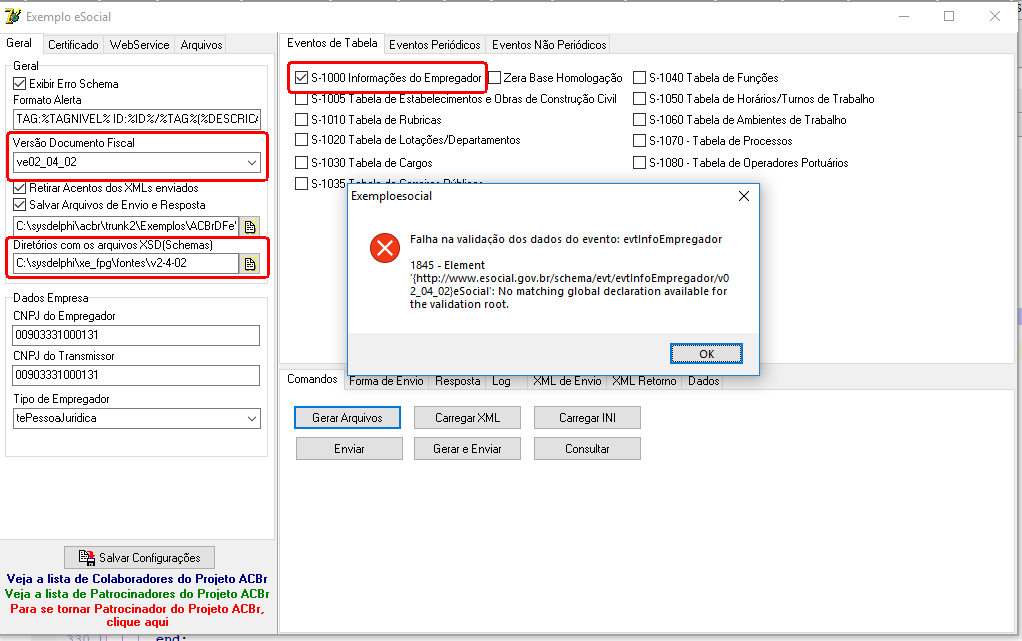Enable Zera Base Homologação checkbox
This screenshot has height=641, width=1022.
coord(495,78)
